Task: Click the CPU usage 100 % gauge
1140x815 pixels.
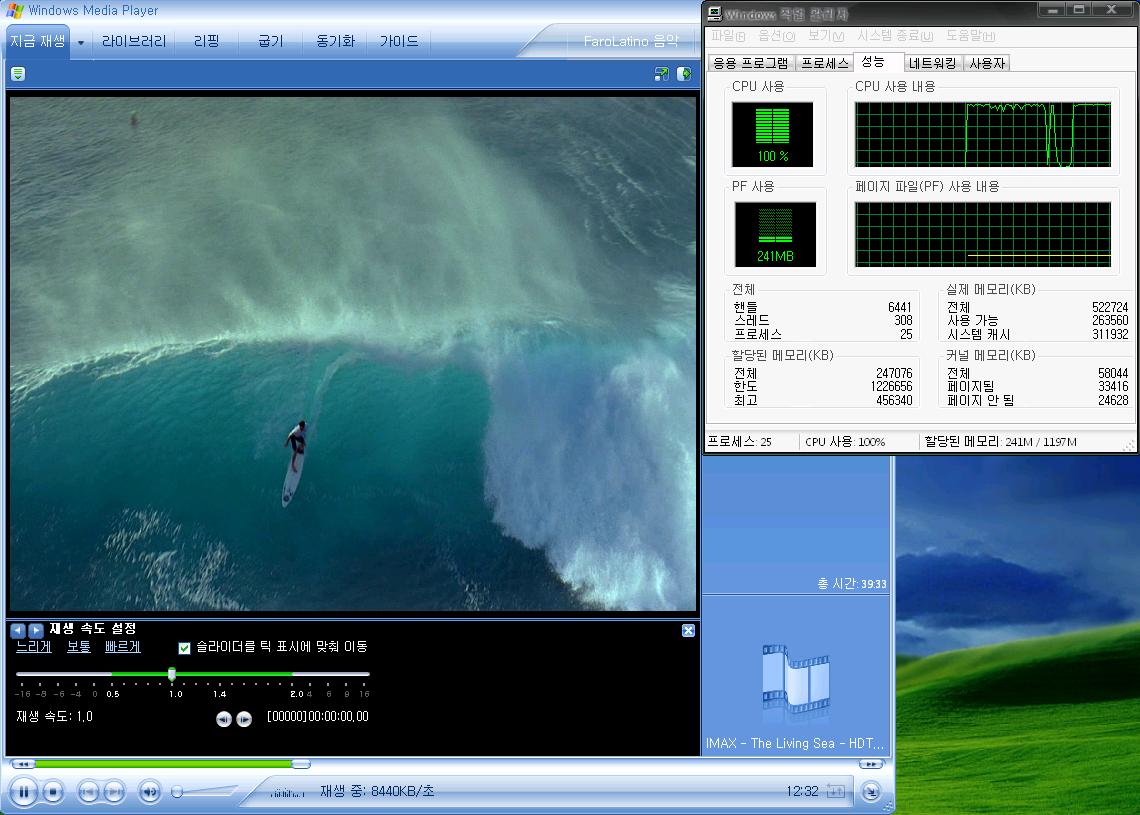Action: pyautogui.click(x=772, y=135)
